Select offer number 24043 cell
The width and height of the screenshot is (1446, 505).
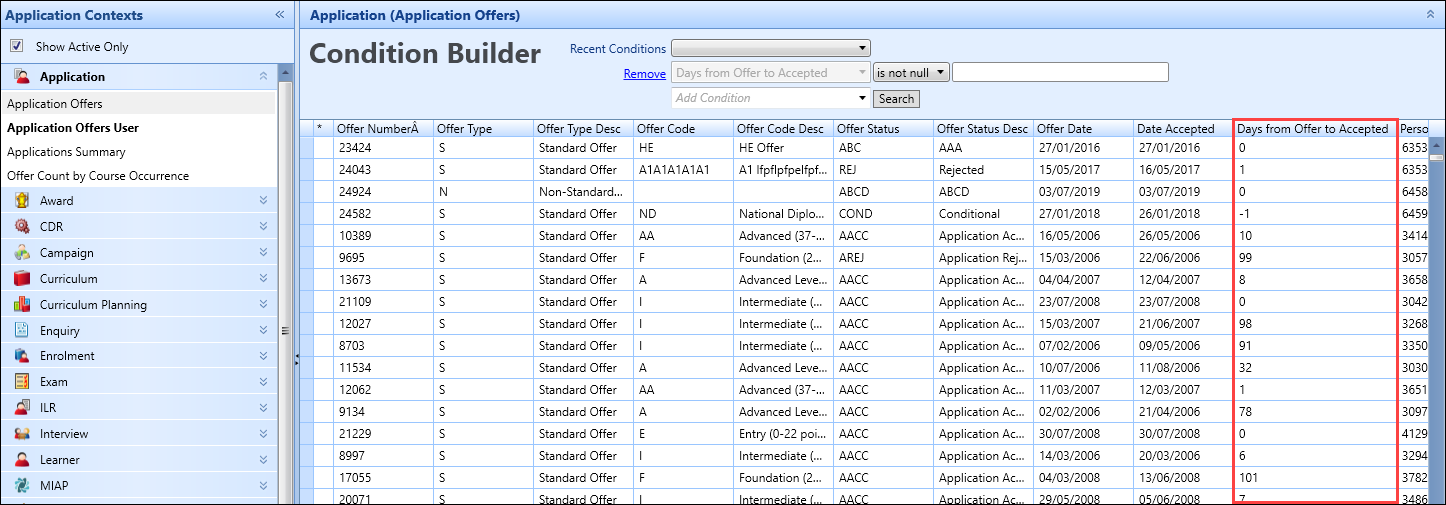click(383, 169)
